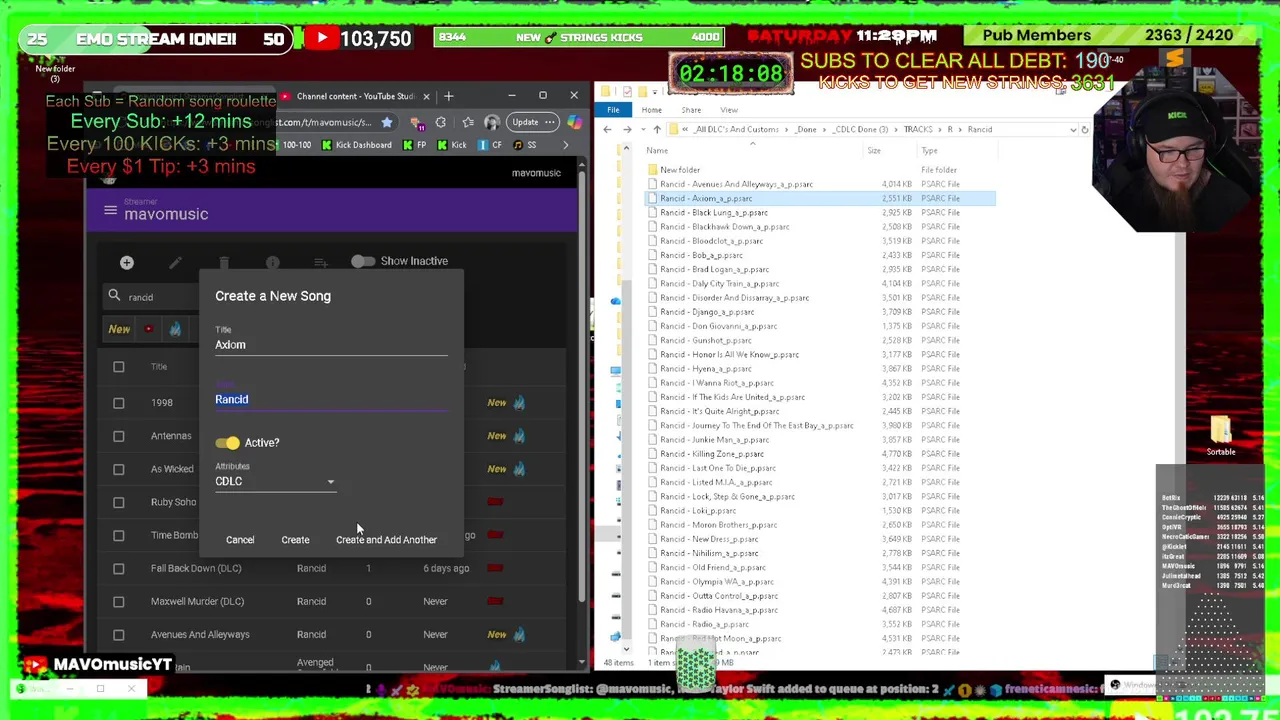The width and height of the screenshot is (1280, 720).
Task: Click the pencil edit song icon
Action: tap(175, 262)
